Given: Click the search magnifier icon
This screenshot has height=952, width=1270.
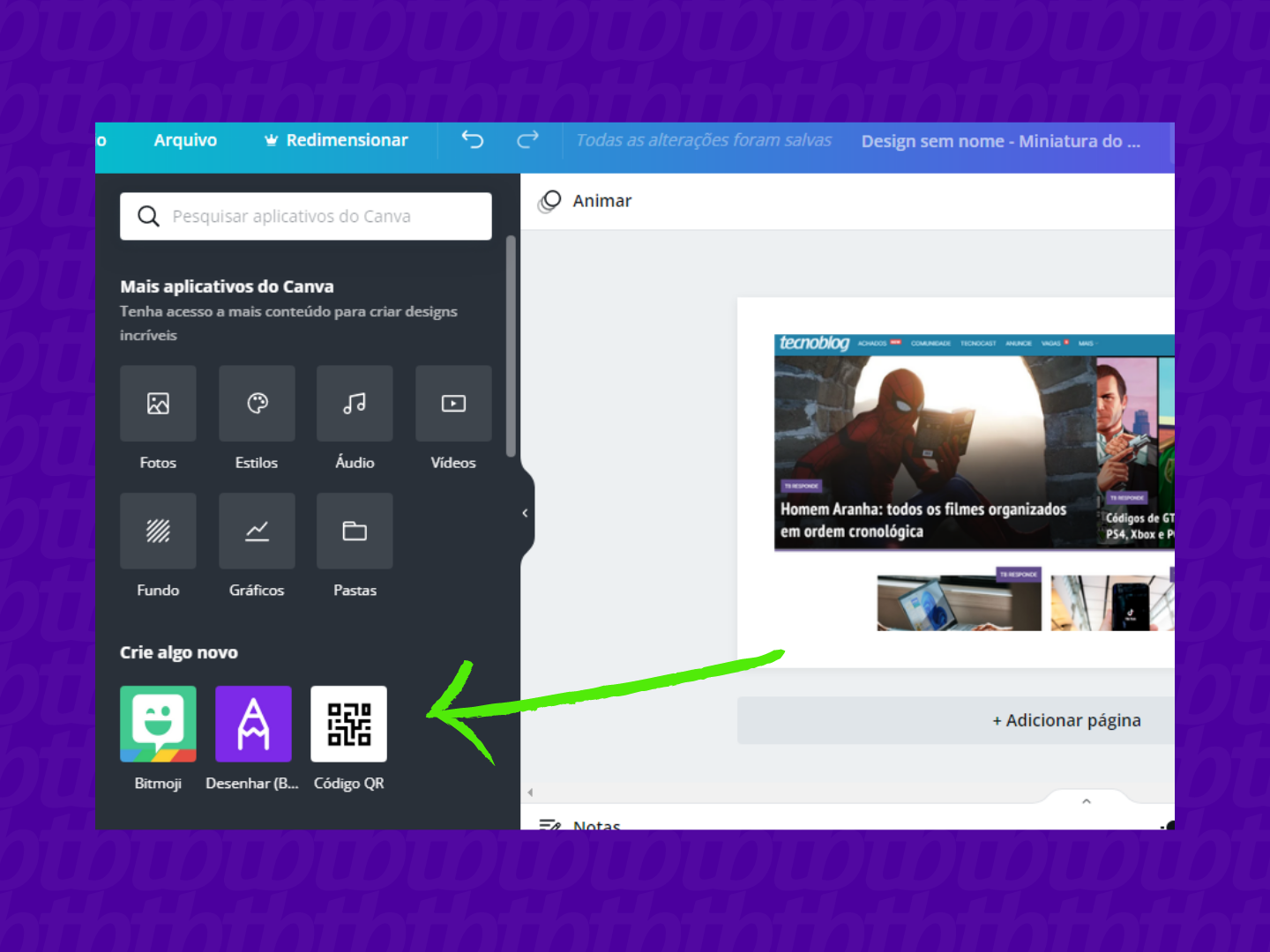Looking at the screenshot, I should pos(148,216).
